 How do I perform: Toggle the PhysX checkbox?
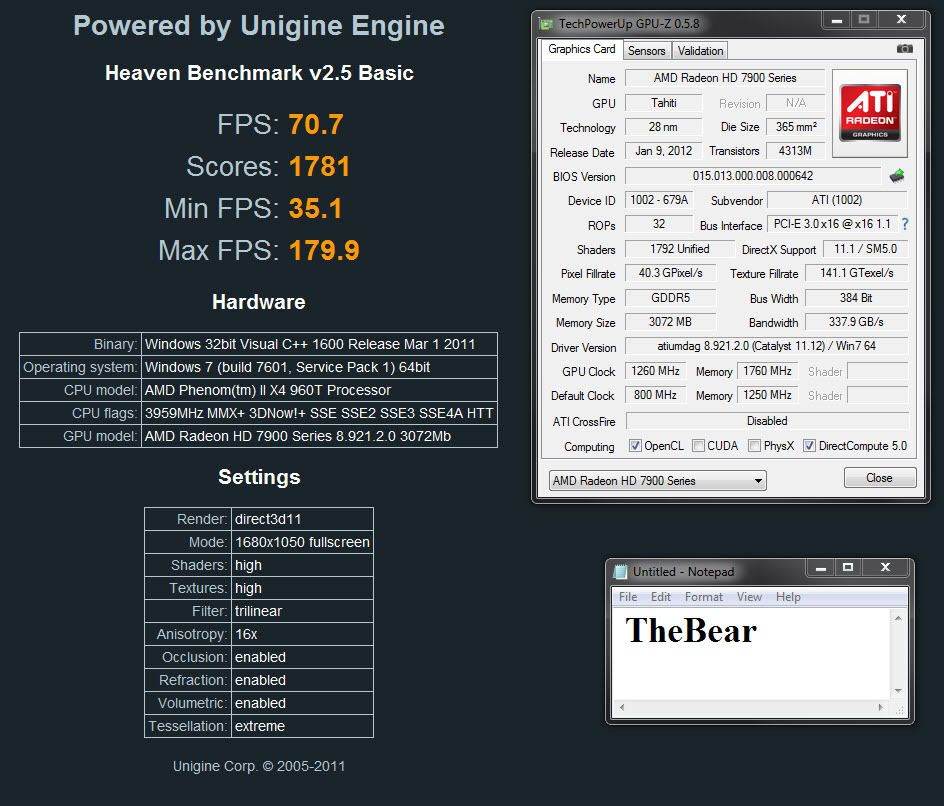tap(754, 445)
